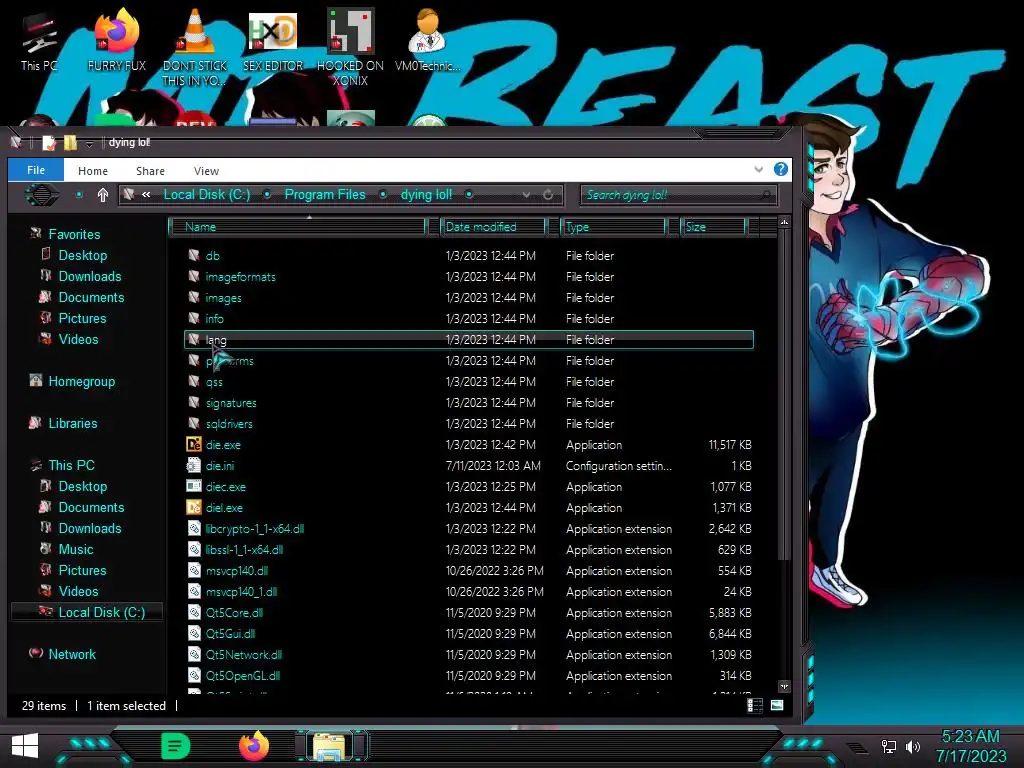Select the die.exe application icon
The image size is (1024, 768).
(x=194, y=445)
